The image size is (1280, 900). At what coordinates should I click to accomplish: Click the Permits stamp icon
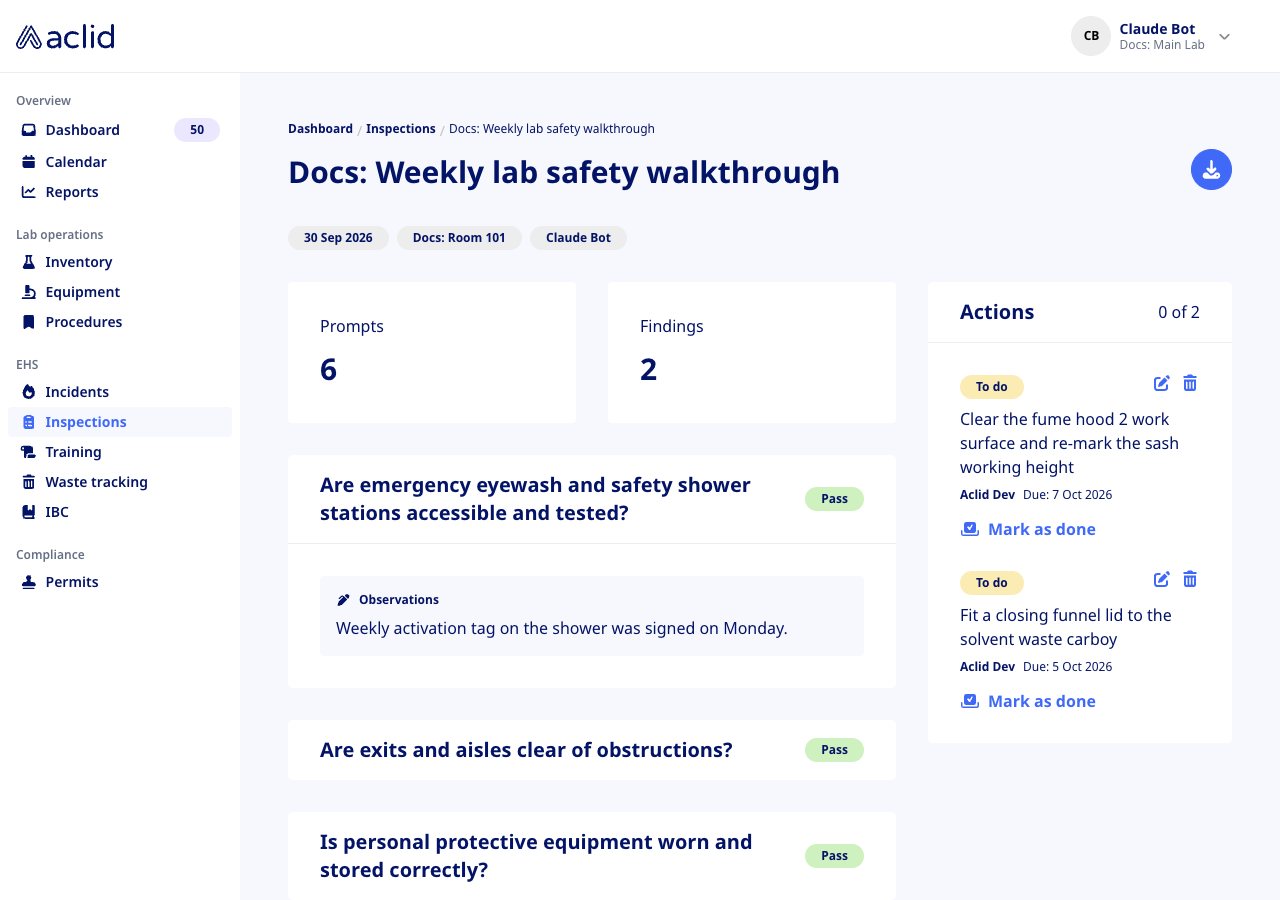(x=29, y=582)
